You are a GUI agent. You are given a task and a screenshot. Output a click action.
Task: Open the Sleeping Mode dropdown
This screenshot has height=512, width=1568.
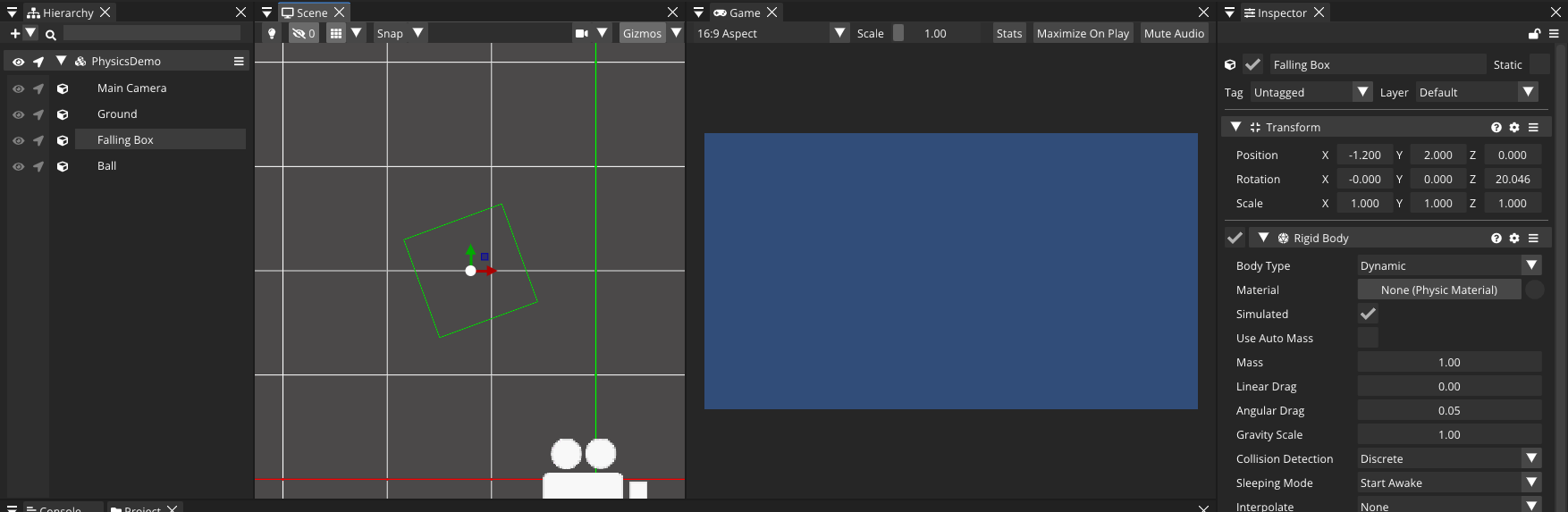click(1449, 483)
